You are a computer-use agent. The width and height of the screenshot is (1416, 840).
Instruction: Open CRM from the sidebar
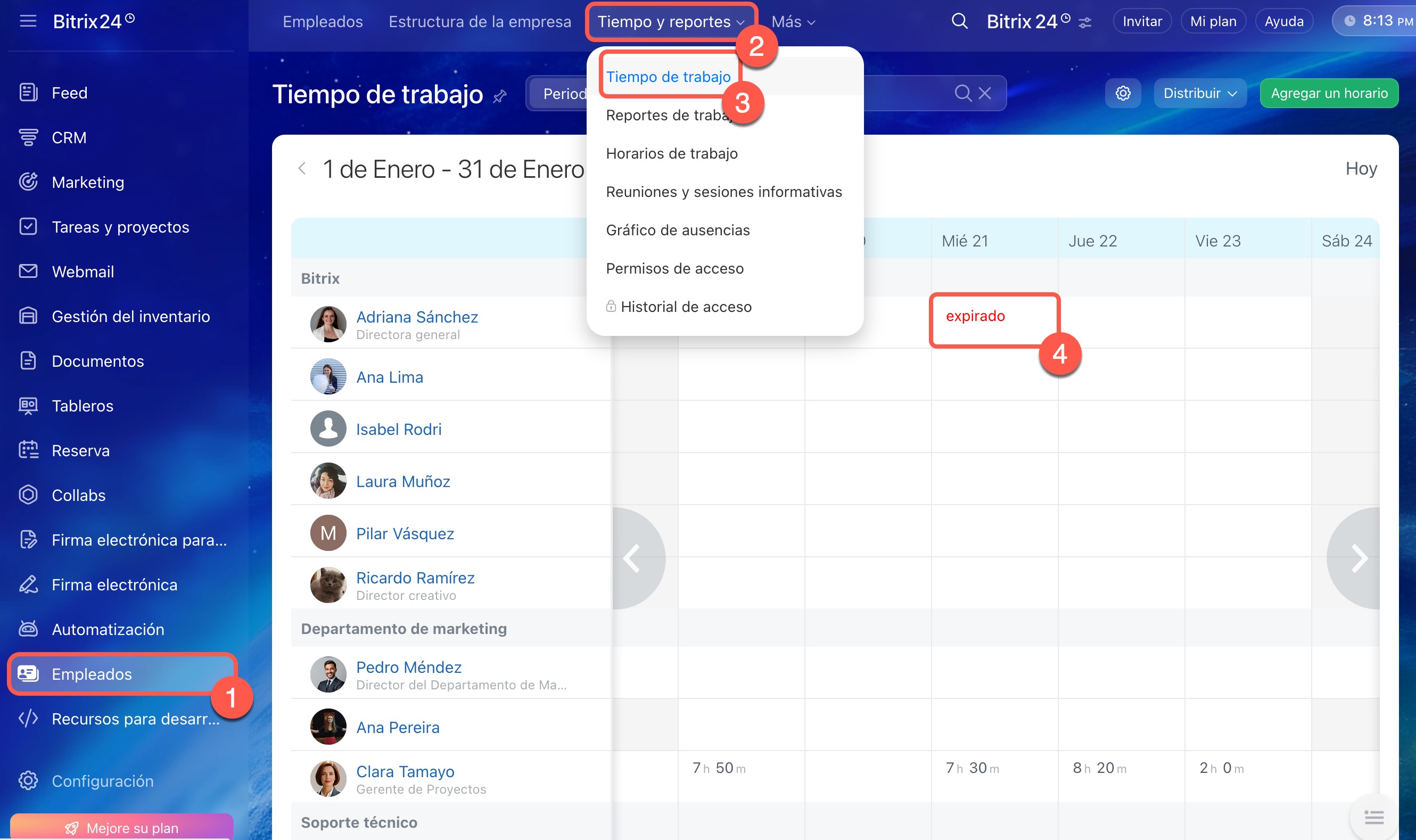(69, 137)
